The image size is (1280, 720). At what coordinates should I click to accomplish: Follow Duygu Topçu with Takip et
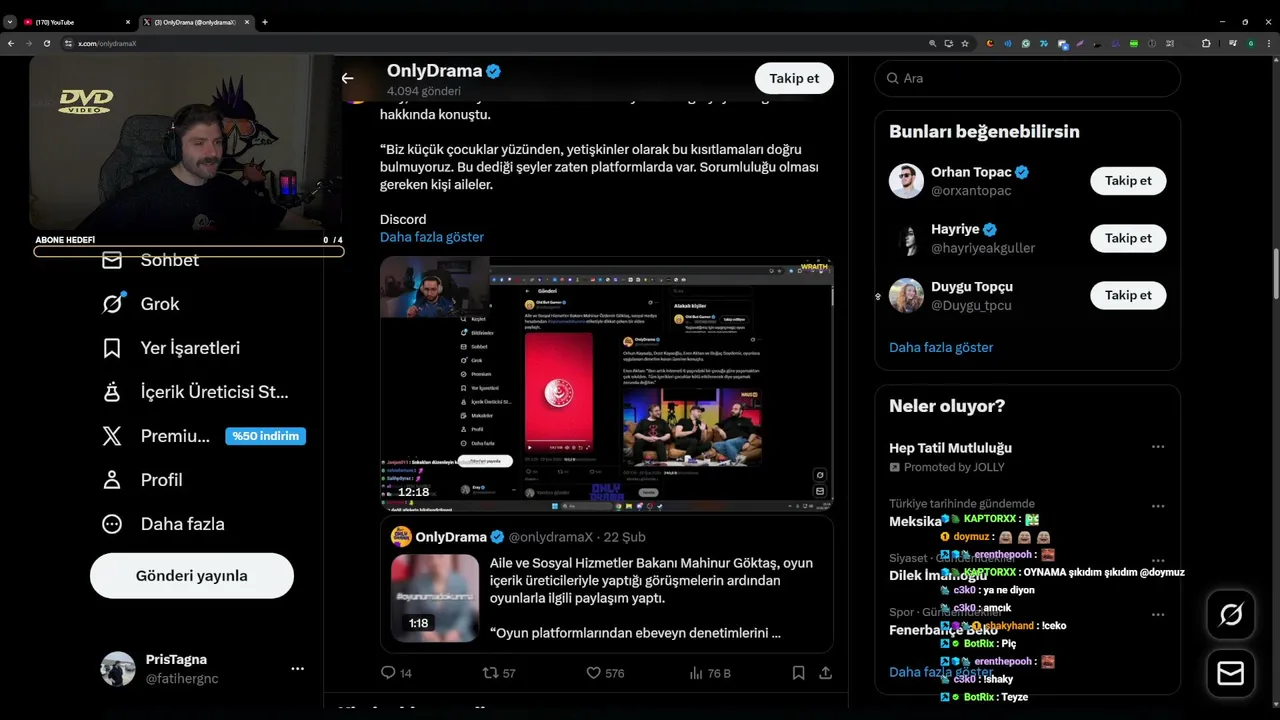point(1128,295)
